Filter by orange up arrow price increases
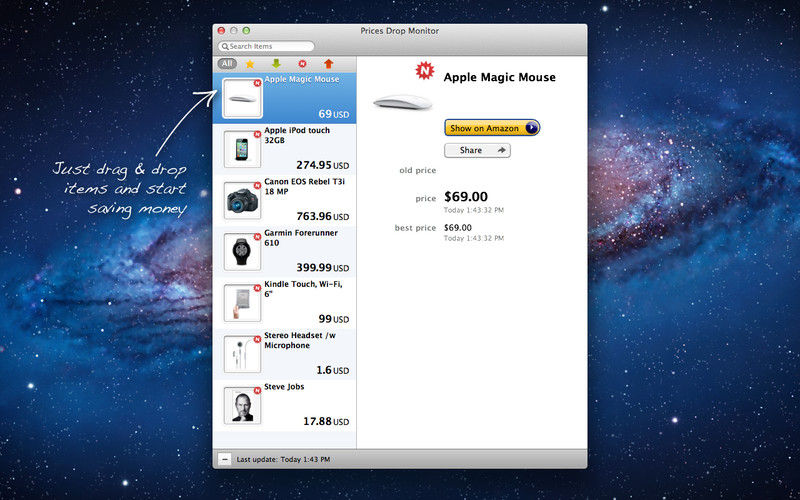The image size is (800, 500). (329, 64)
